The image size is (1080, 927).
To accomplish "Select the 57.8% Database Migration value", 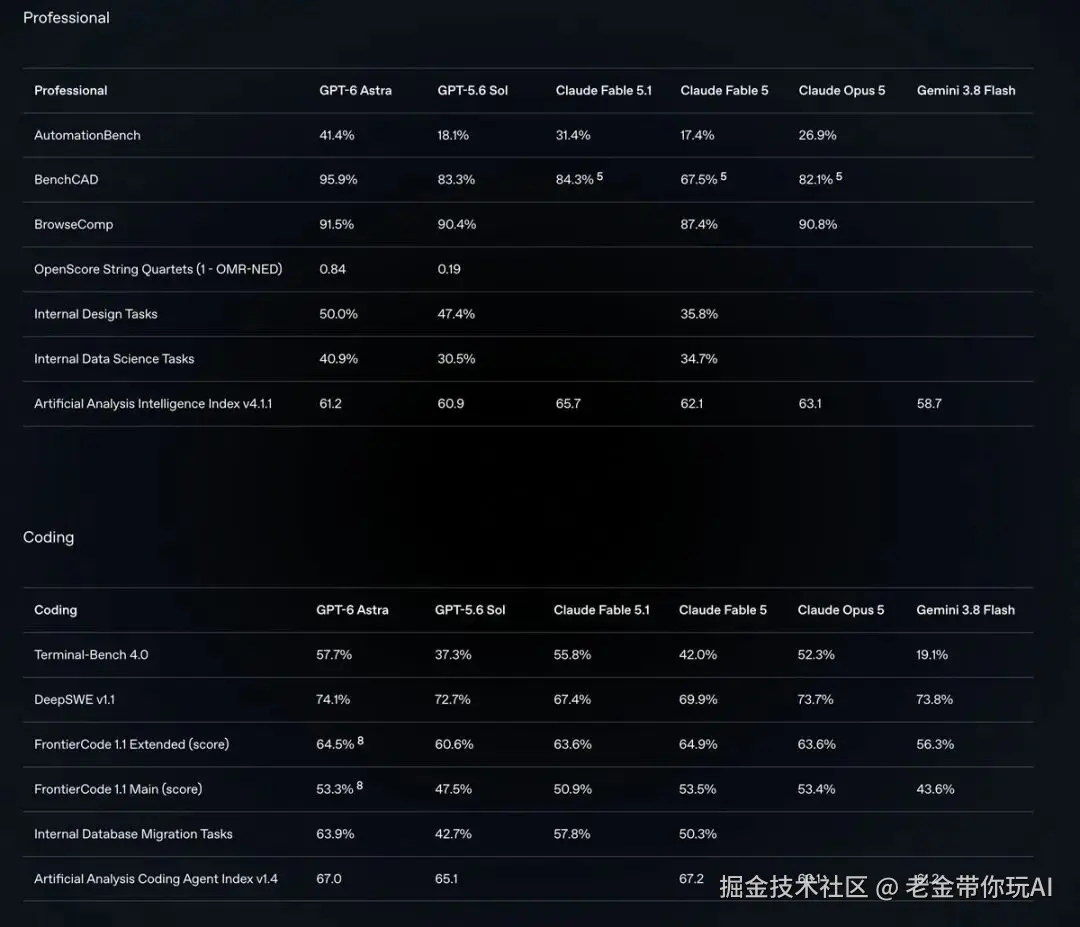I will tap(572, 834).
